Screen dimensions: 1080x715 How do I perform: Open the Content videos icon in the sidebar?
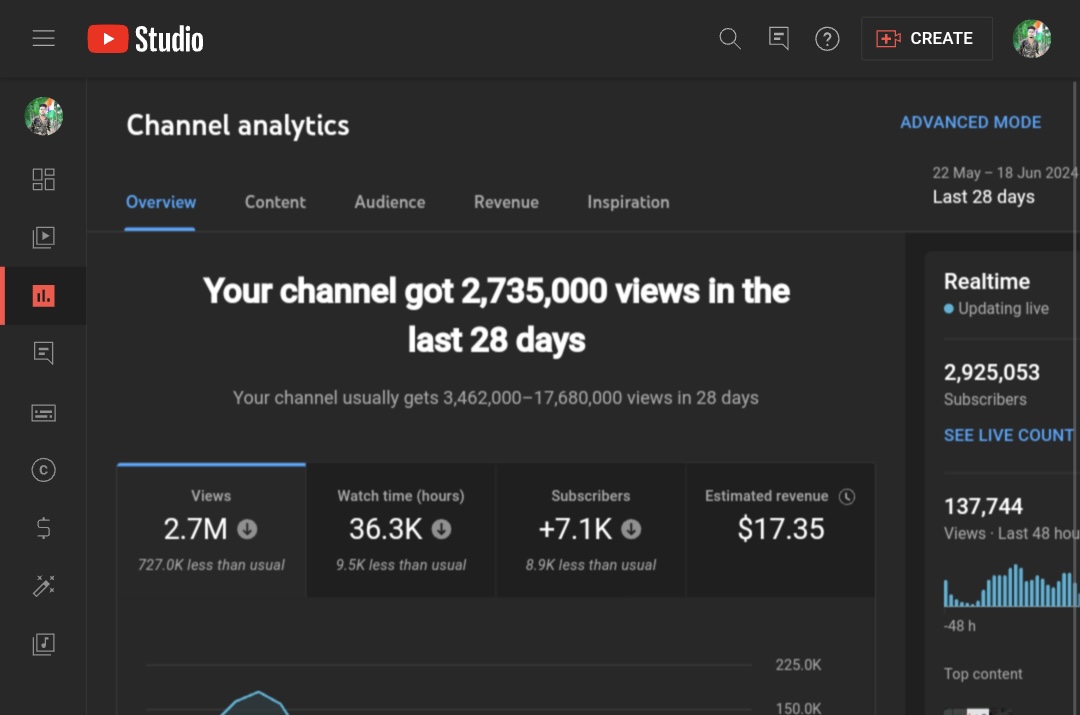[43, 237]
